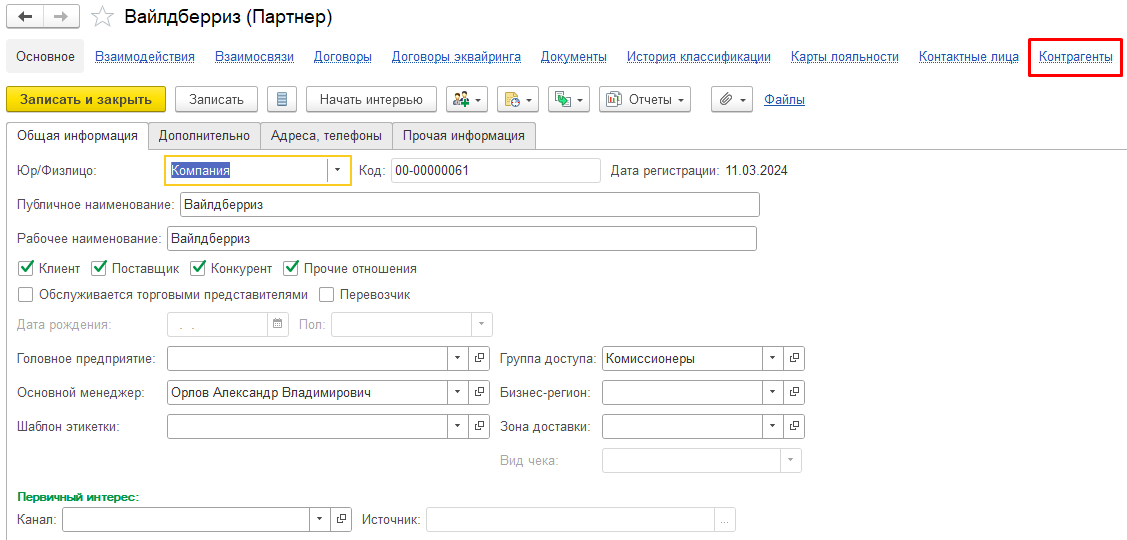The height and width of the screenshot is (540, 1127).
Task: Open the create-based-on green icon dropdown
Action: (x=569, y=100)
